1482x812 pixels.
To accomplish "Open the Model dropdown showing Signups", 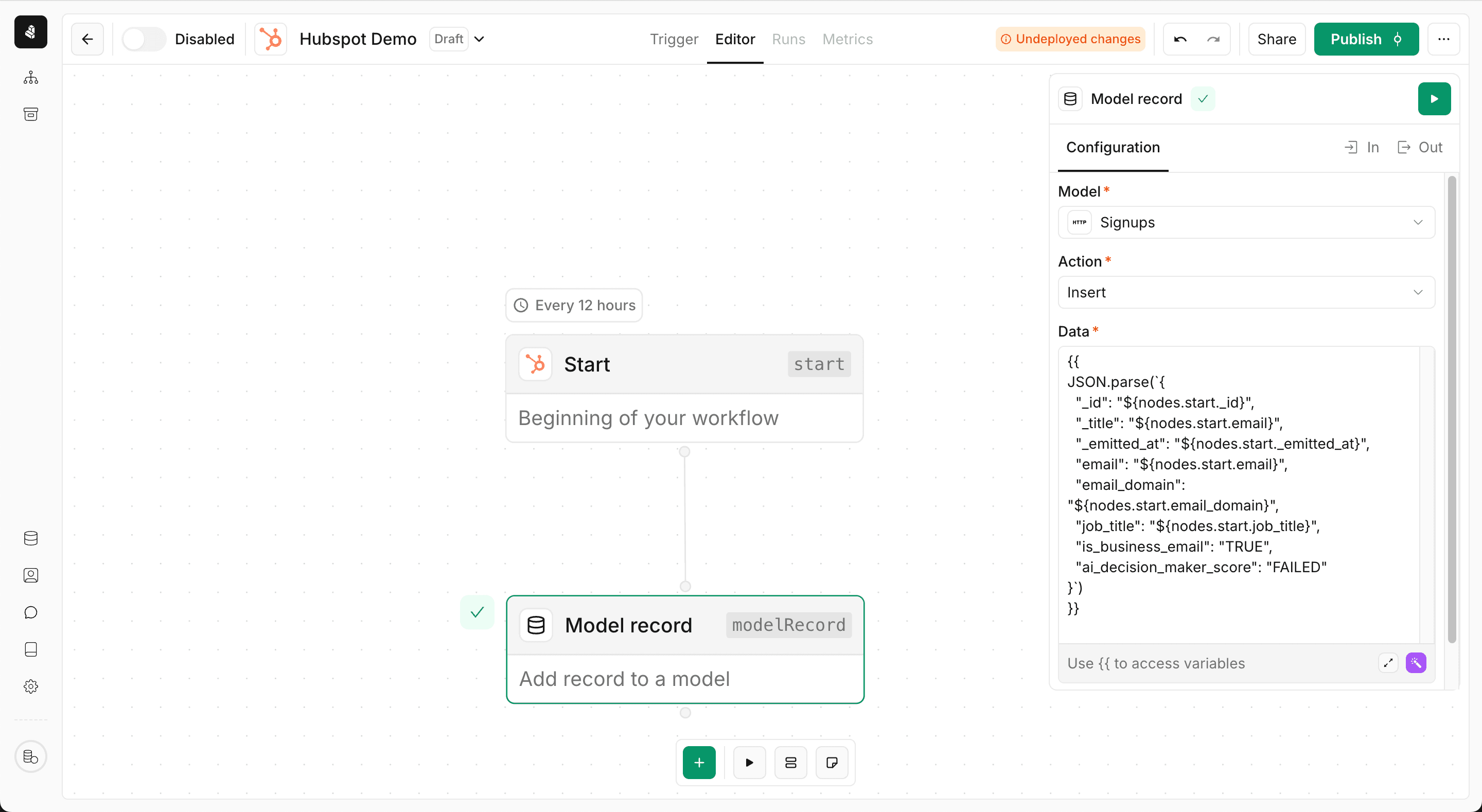I will click(1246, 222).
